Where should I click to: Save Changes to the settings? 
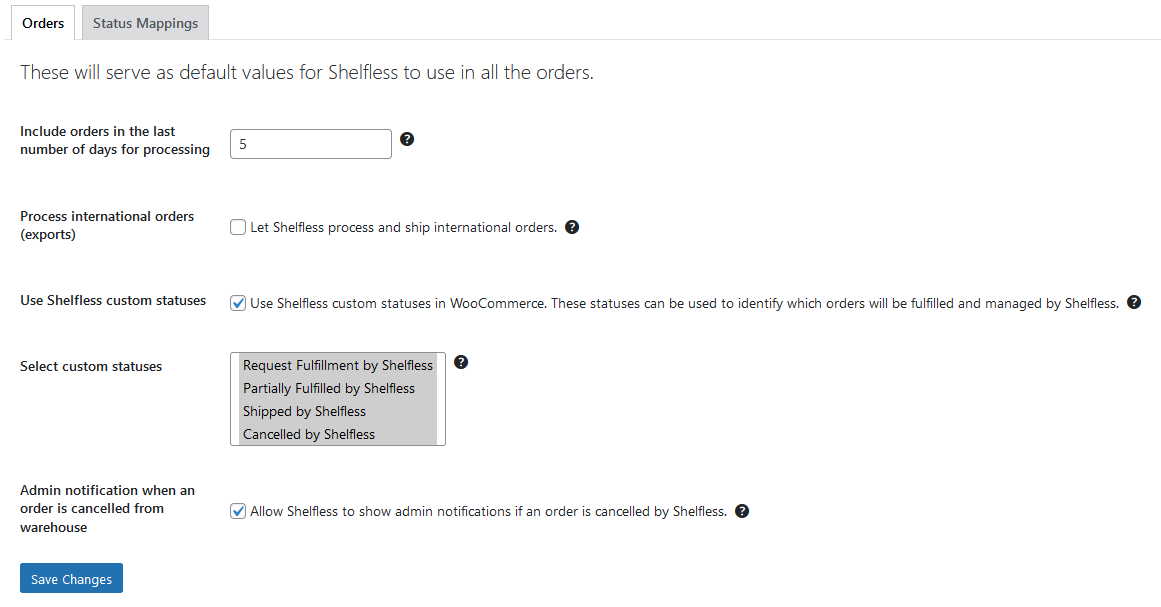[x=71, y=579]
